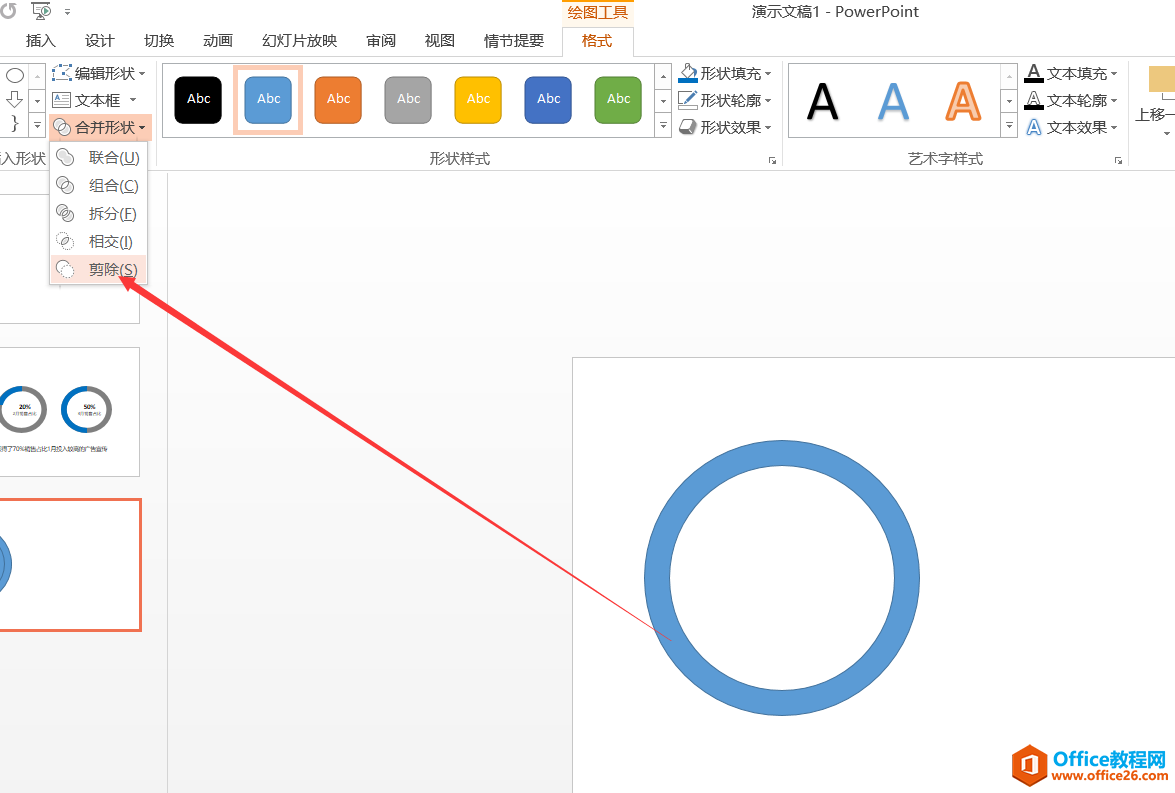Switch to the 插入 Insert tab
The image size is (1175, 793).
(40, 40)
